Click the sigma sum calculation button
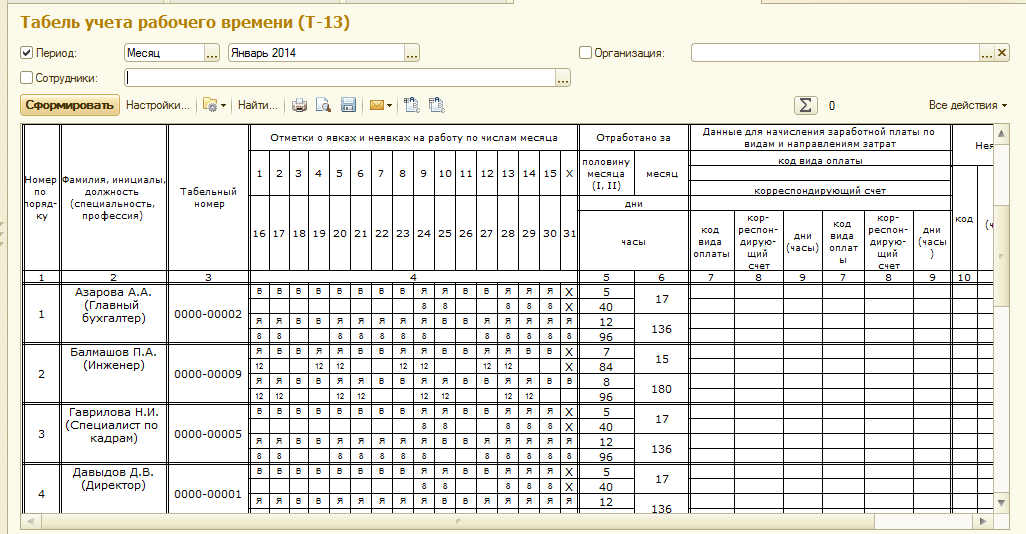This screenshot has height=534, width=1026. coord(805,105)
